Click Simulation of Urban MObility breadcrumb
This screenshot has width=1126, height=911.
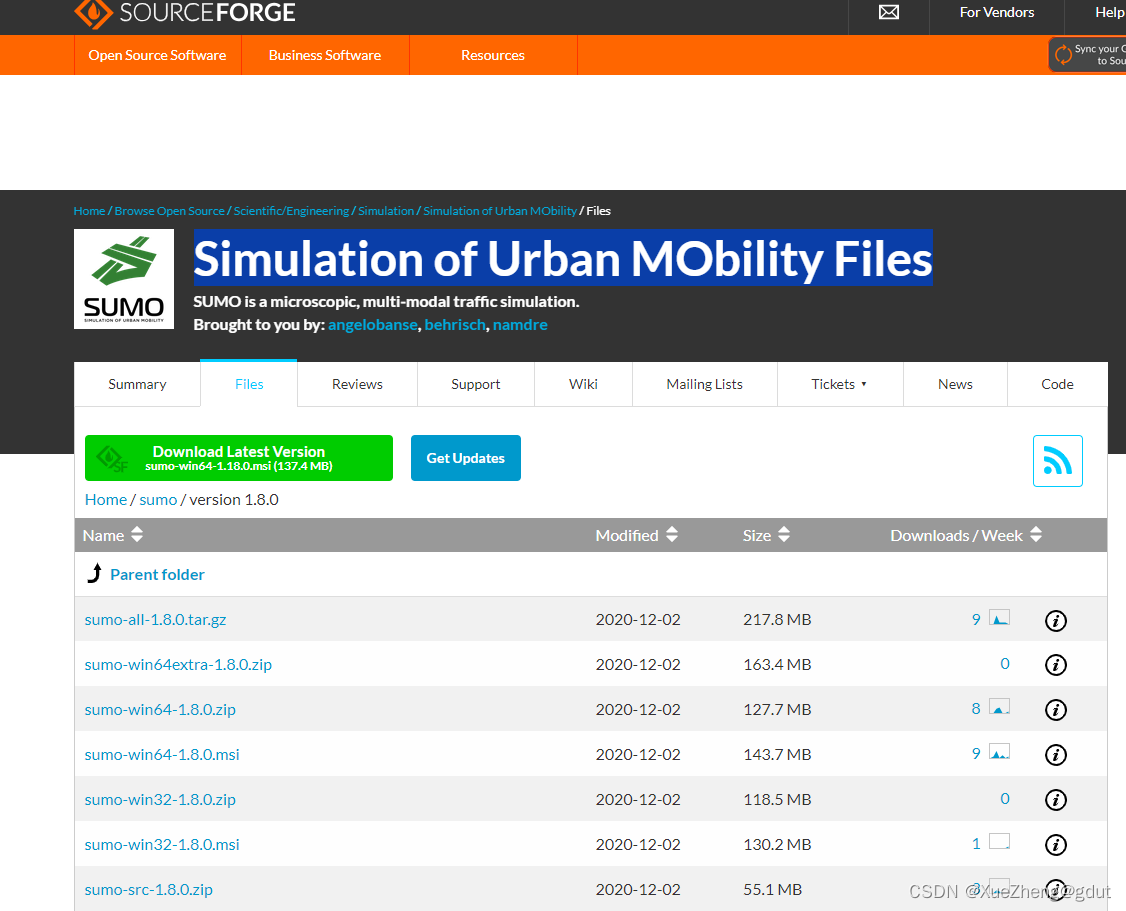click(x=500, y=210)
